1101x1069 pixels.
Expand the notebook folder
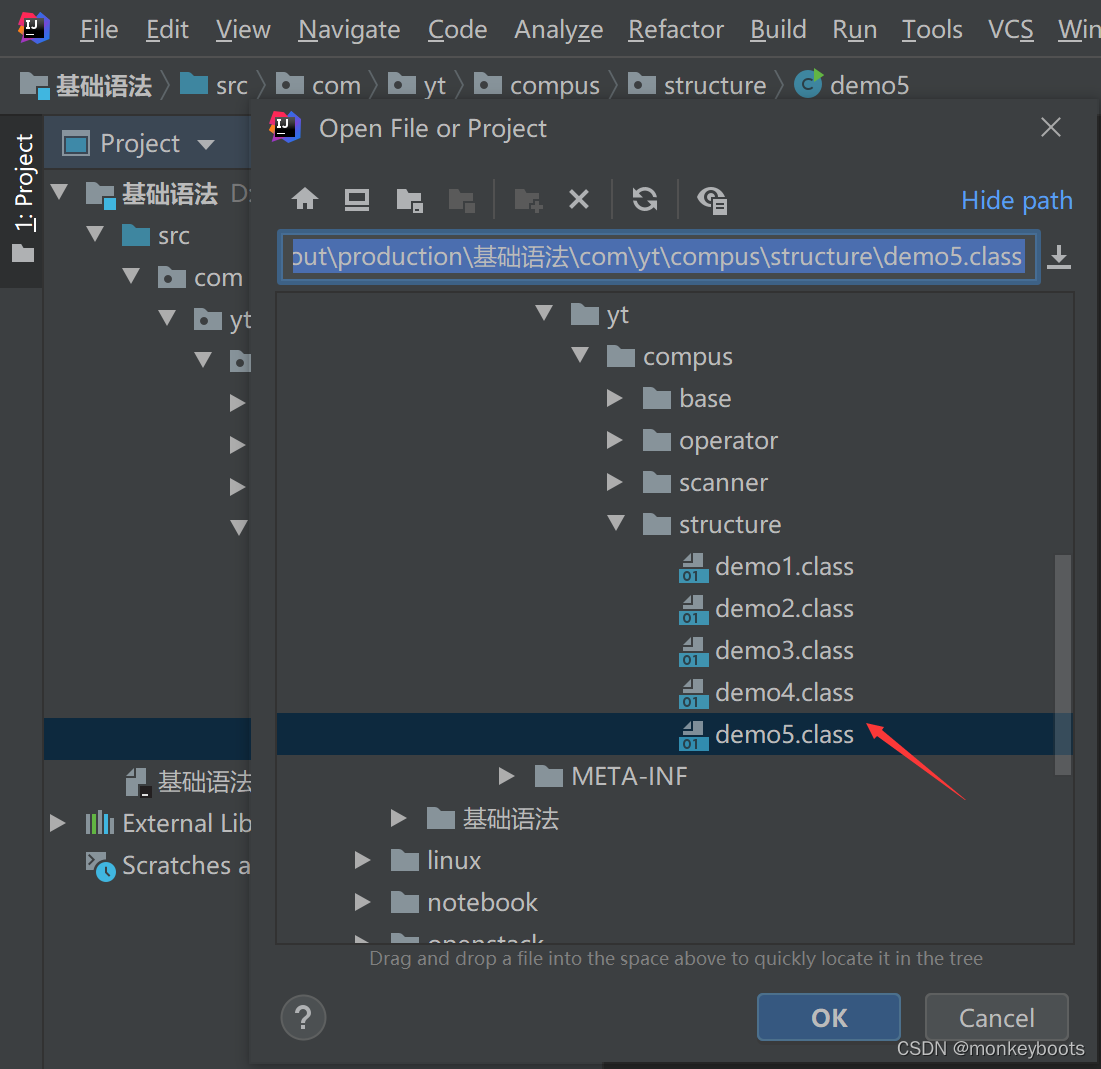[x=362, y=902]
